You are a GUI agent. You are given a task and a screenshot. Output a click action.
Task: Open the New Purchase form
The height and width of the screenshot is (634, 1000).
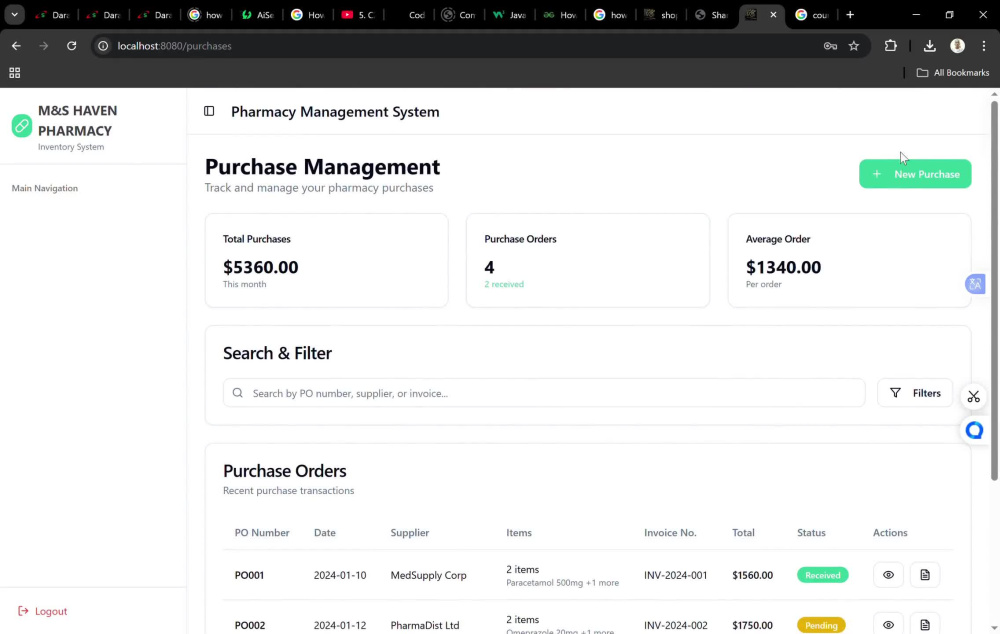pyautogui.click(x=915, y=174)
